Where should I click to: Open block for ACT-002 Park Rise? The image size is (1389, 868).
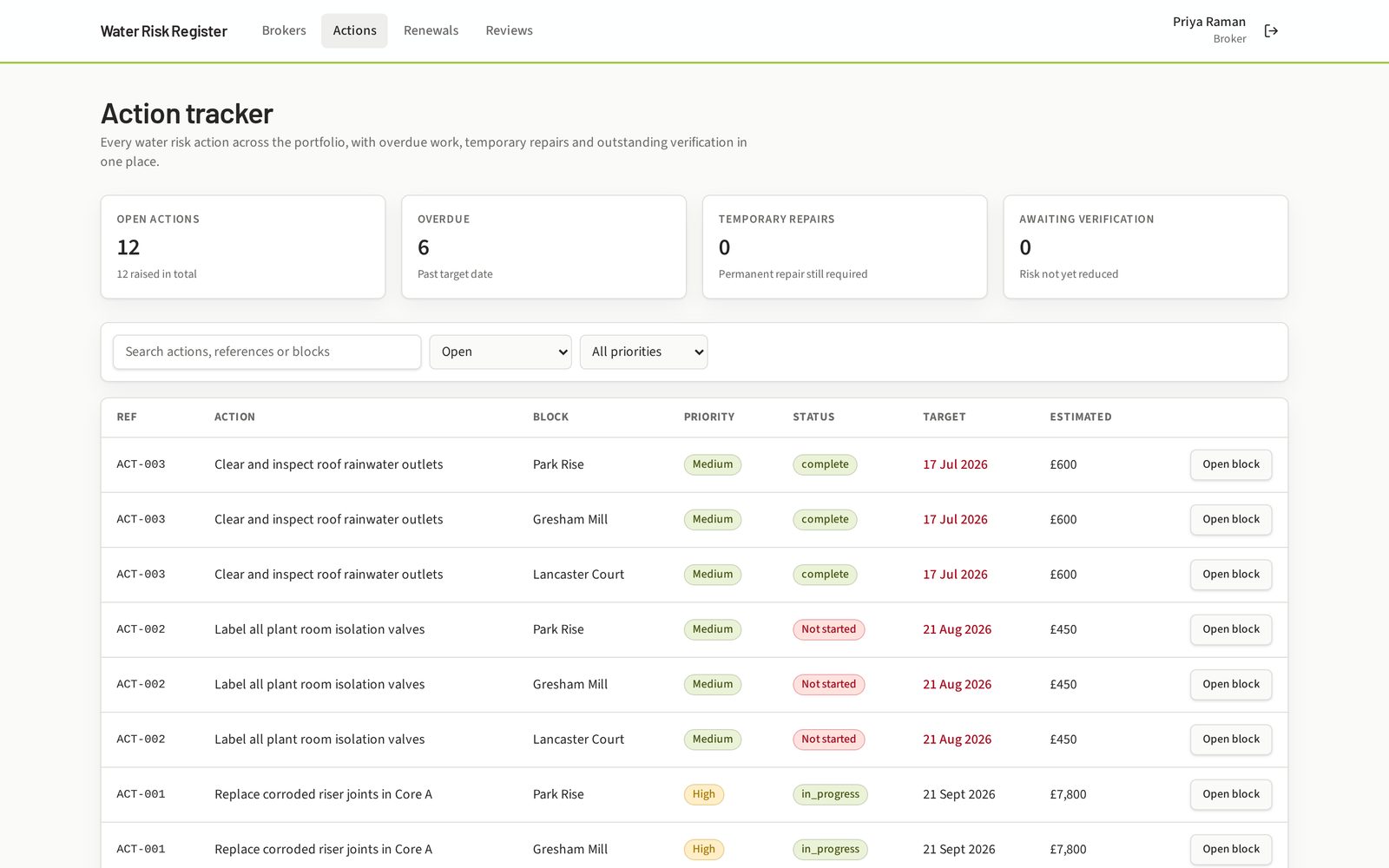[1230, 629]
